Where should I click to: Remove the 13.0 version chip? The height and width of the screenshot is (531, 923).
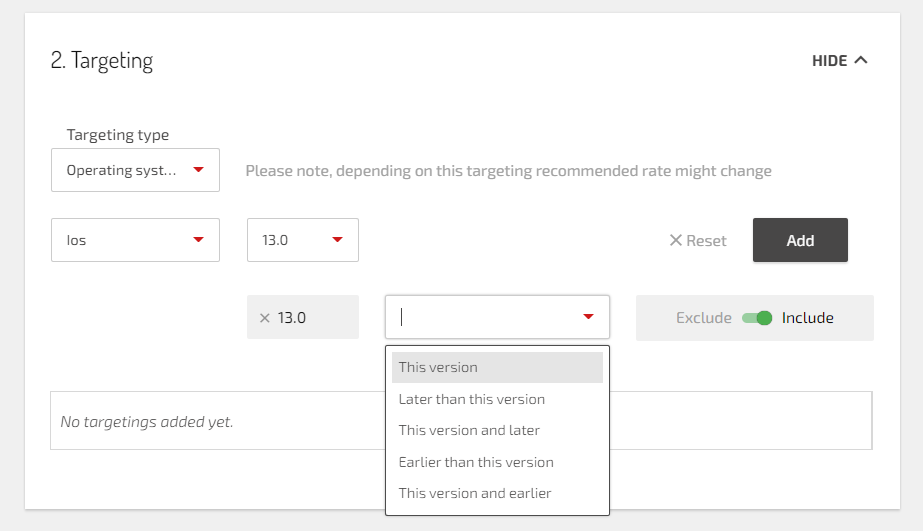coord(265,318)
